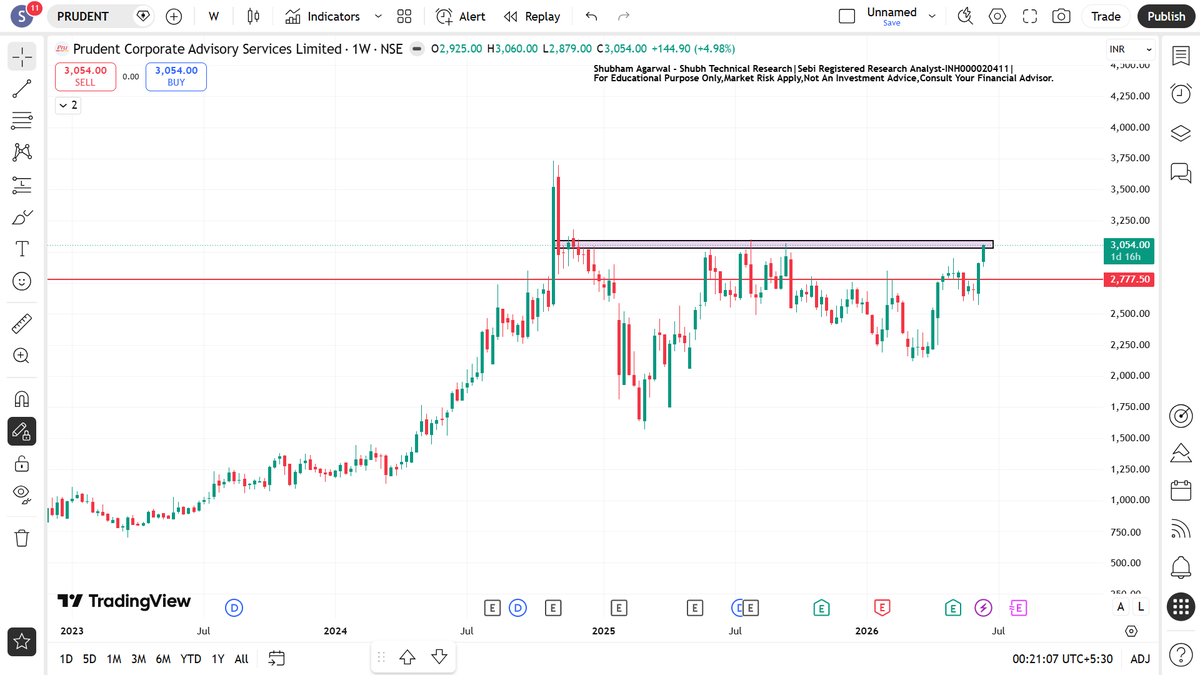Viewport: 1200px width, 675px height.
Task: Select the ruler measure tool
Action: point(22,324)
